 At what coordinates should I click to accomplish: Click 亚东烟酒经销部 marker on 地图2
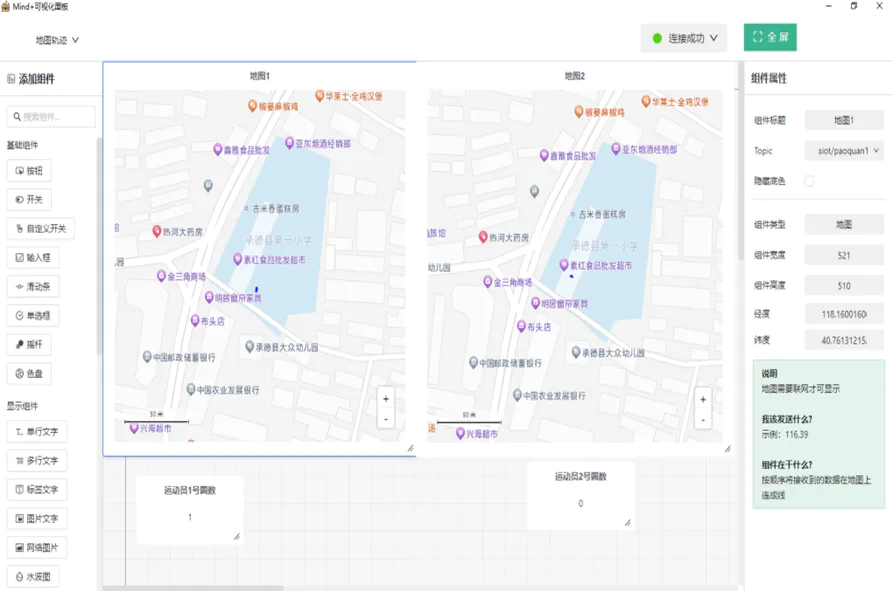tap(616, 149)
